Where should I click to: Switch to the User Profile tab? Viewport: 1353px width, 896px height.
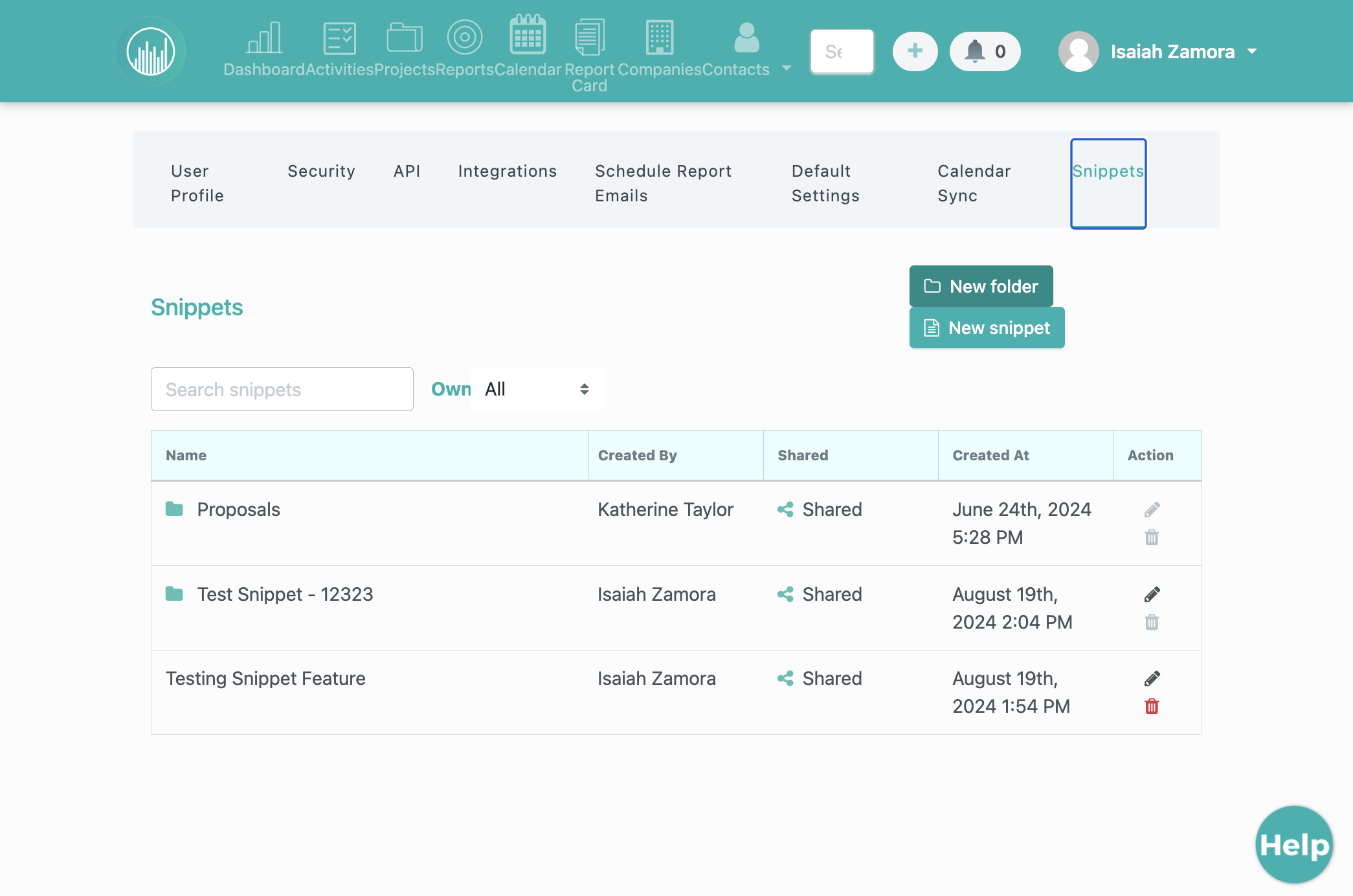click(x=197, y=183)
